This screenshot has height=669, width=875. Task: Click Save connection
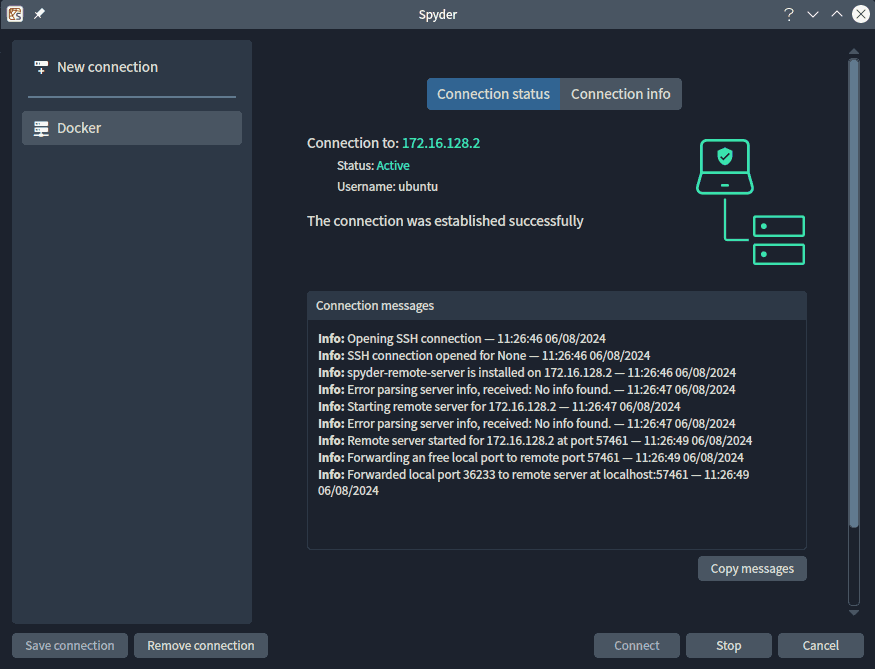coord(69,645)
